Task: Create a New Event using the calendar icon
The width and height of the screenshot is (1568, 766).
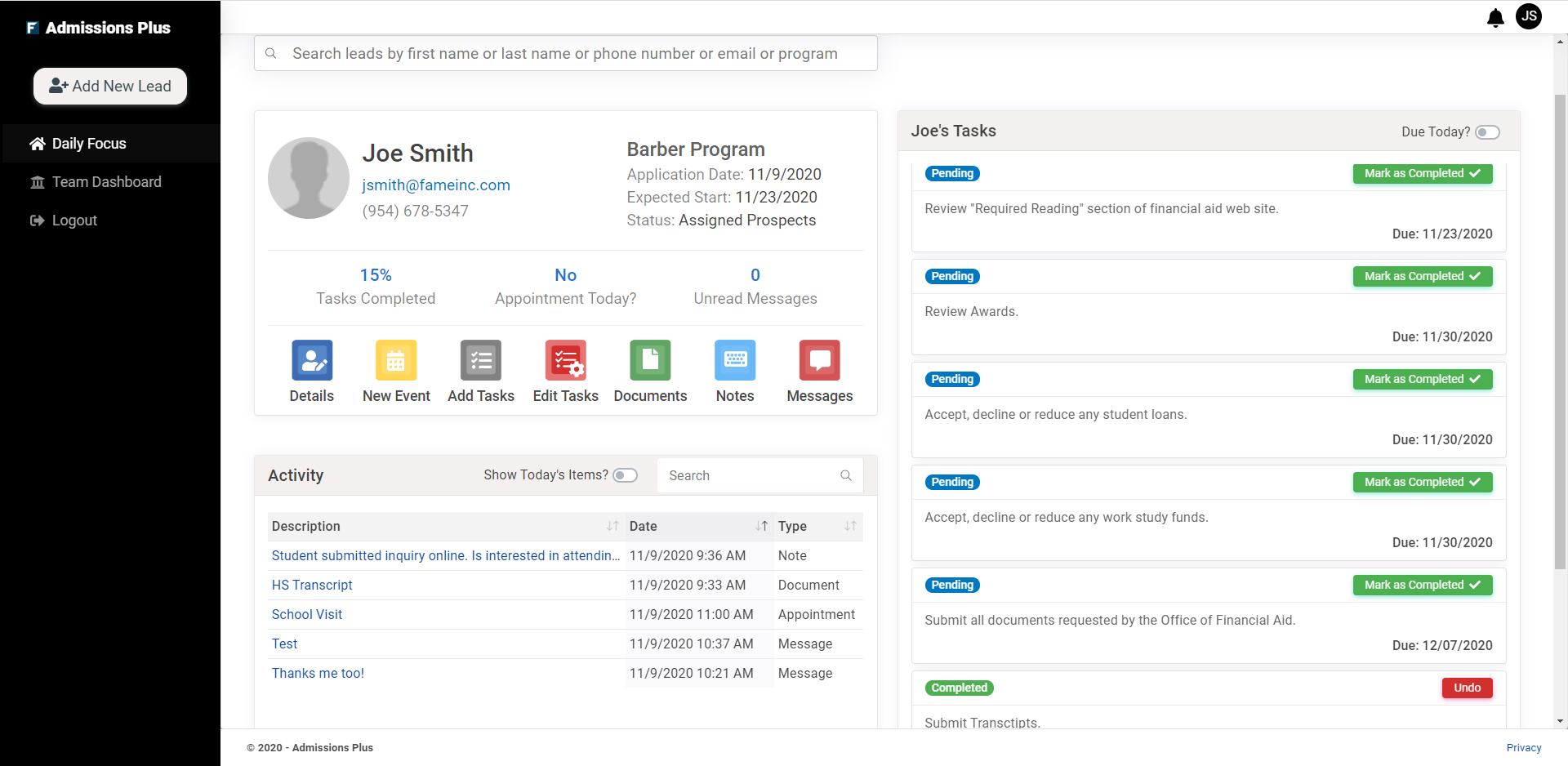Action: pyautogui.click(x=395, y=360)
